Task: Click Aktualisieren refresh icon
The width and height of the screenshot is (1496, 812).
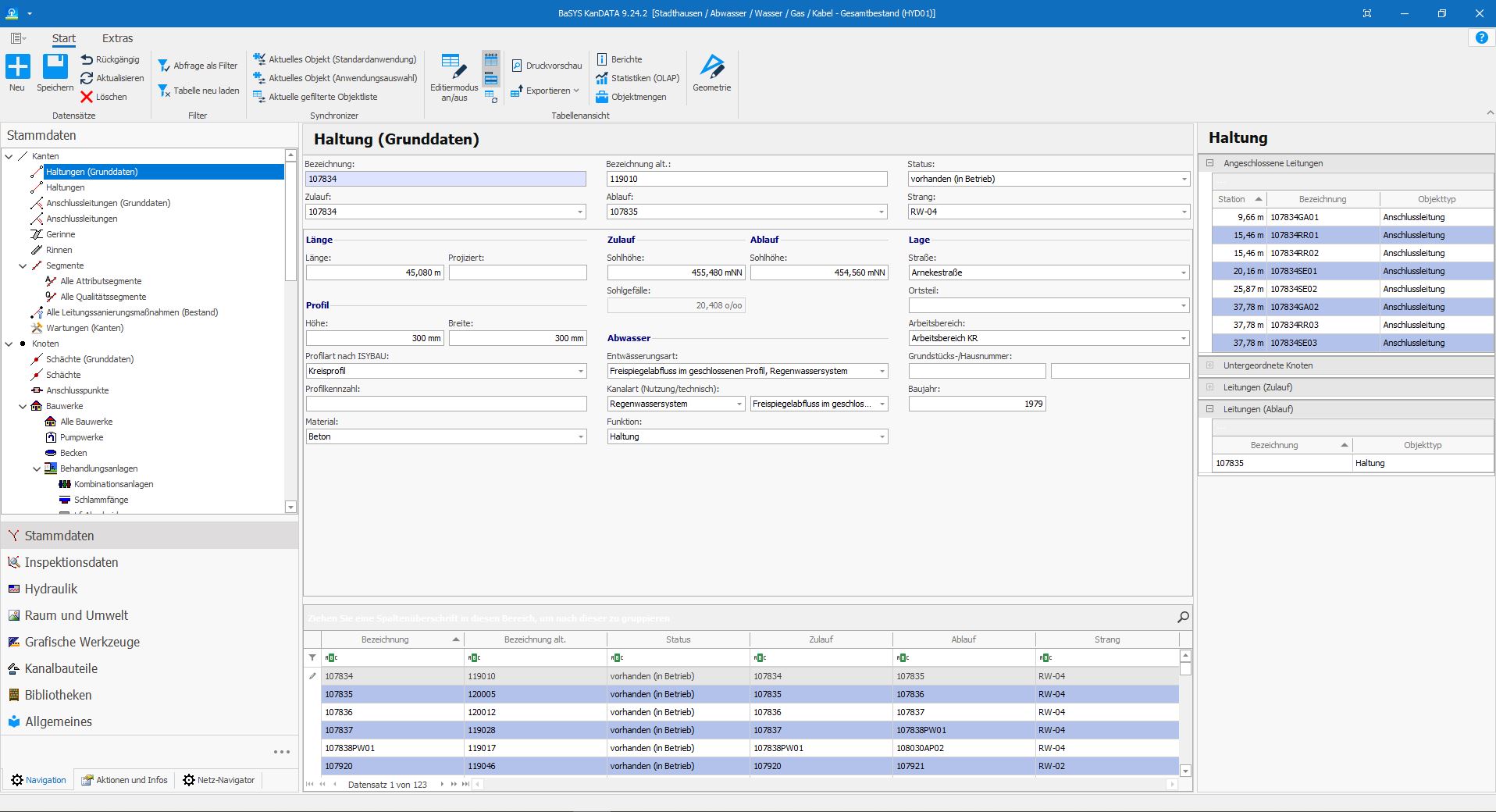Action: [x=87, y=78]
